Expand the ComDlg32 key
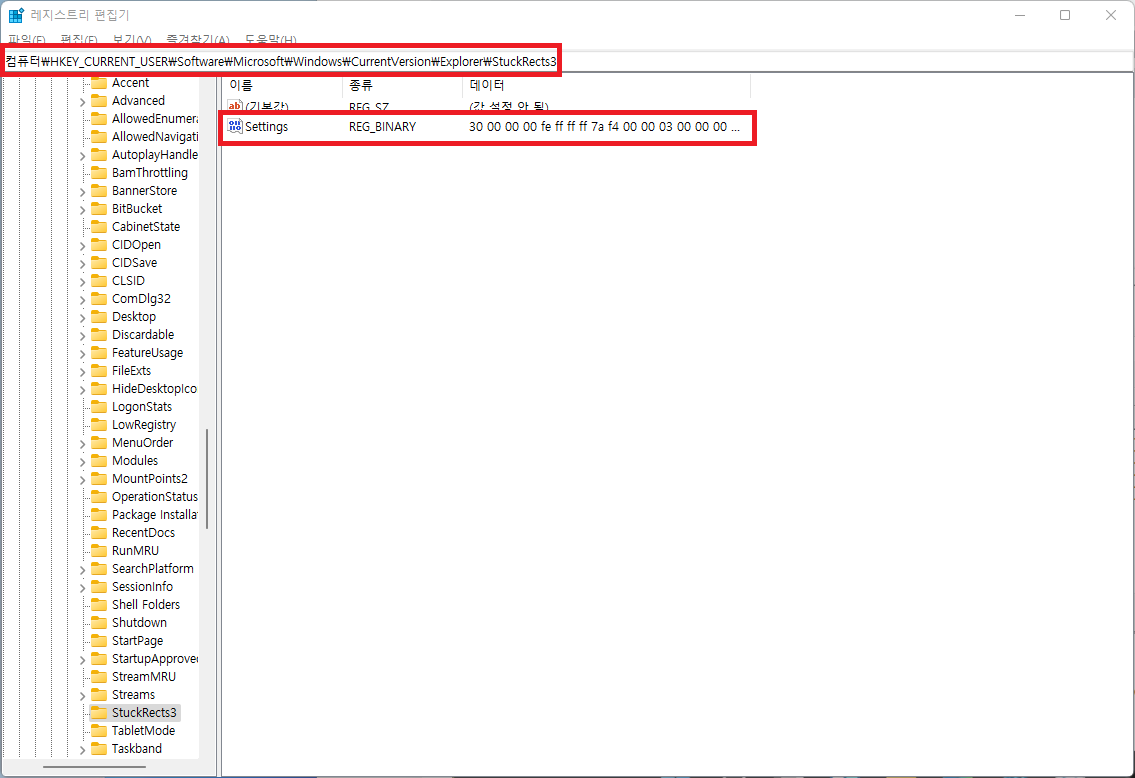This screenshot has height=778, width=1135. (83, 300)
